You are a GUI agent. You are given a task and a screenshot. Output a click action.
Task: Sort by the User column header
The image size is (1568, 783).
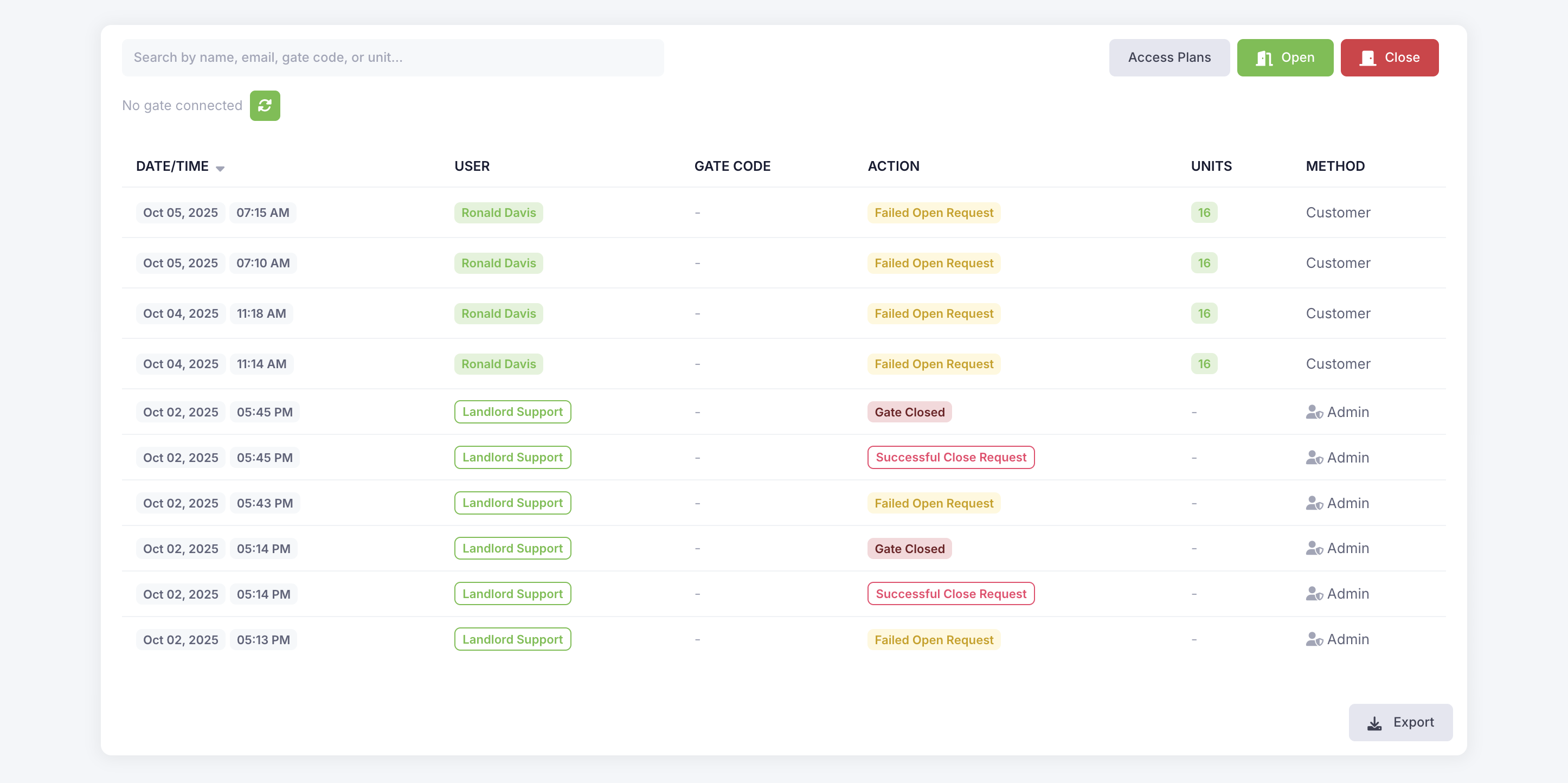point(472,166)
